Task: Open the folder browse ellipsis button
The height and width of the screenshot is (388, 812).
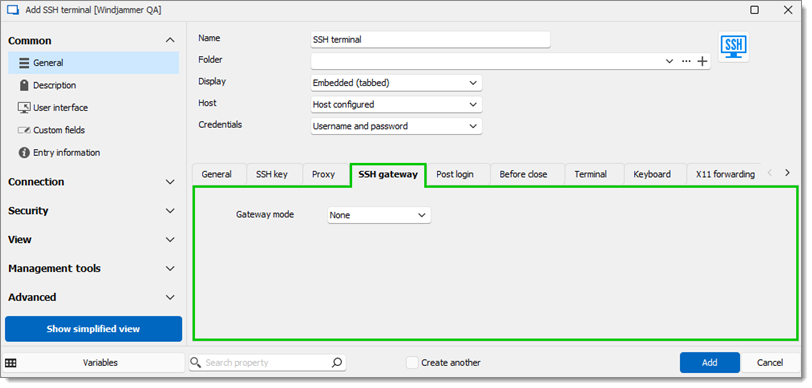Action: click(x=686, y=61)
